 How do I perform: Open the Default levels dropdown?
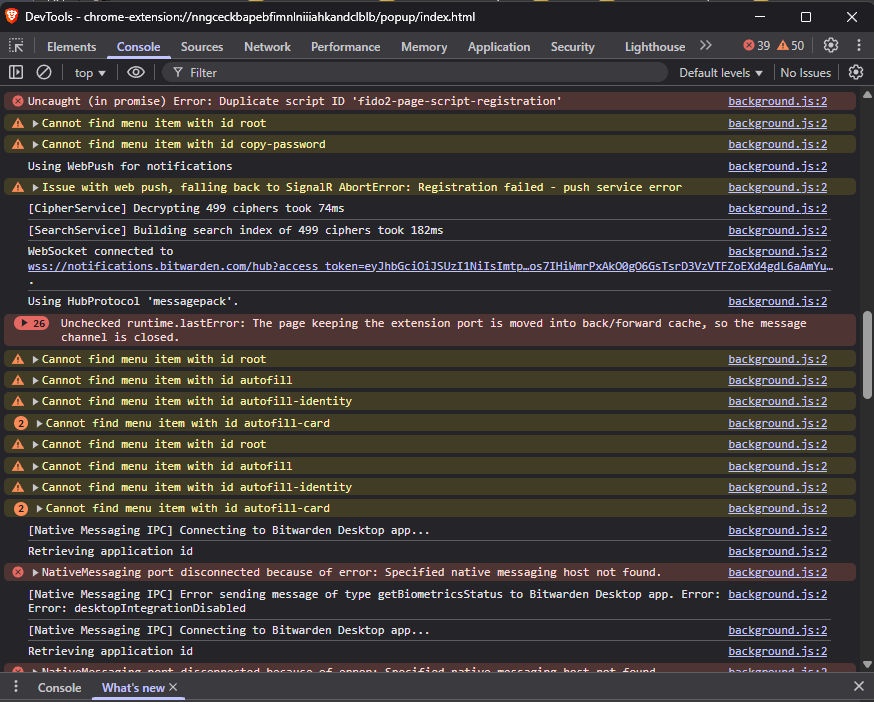[x=720, y=72]
